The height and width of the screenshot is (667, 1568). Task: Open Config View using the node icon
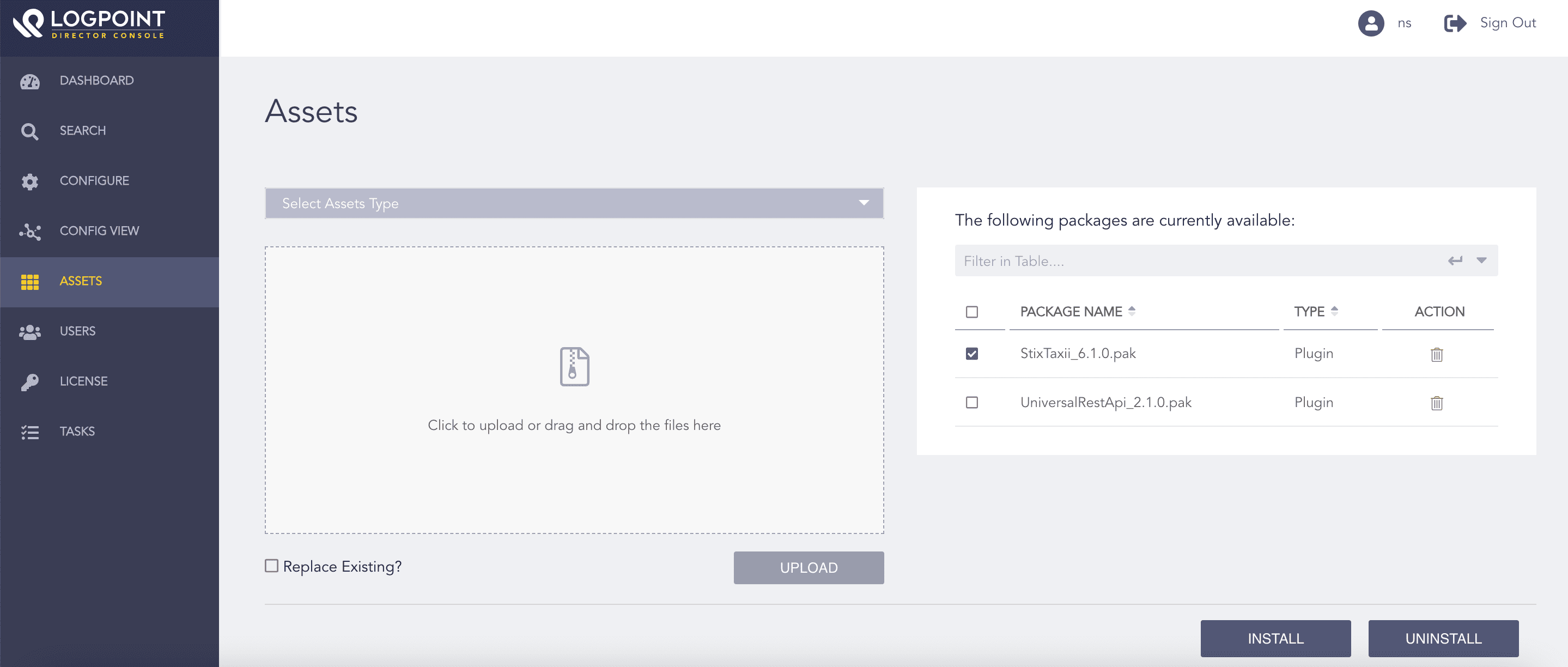point(29,231)
